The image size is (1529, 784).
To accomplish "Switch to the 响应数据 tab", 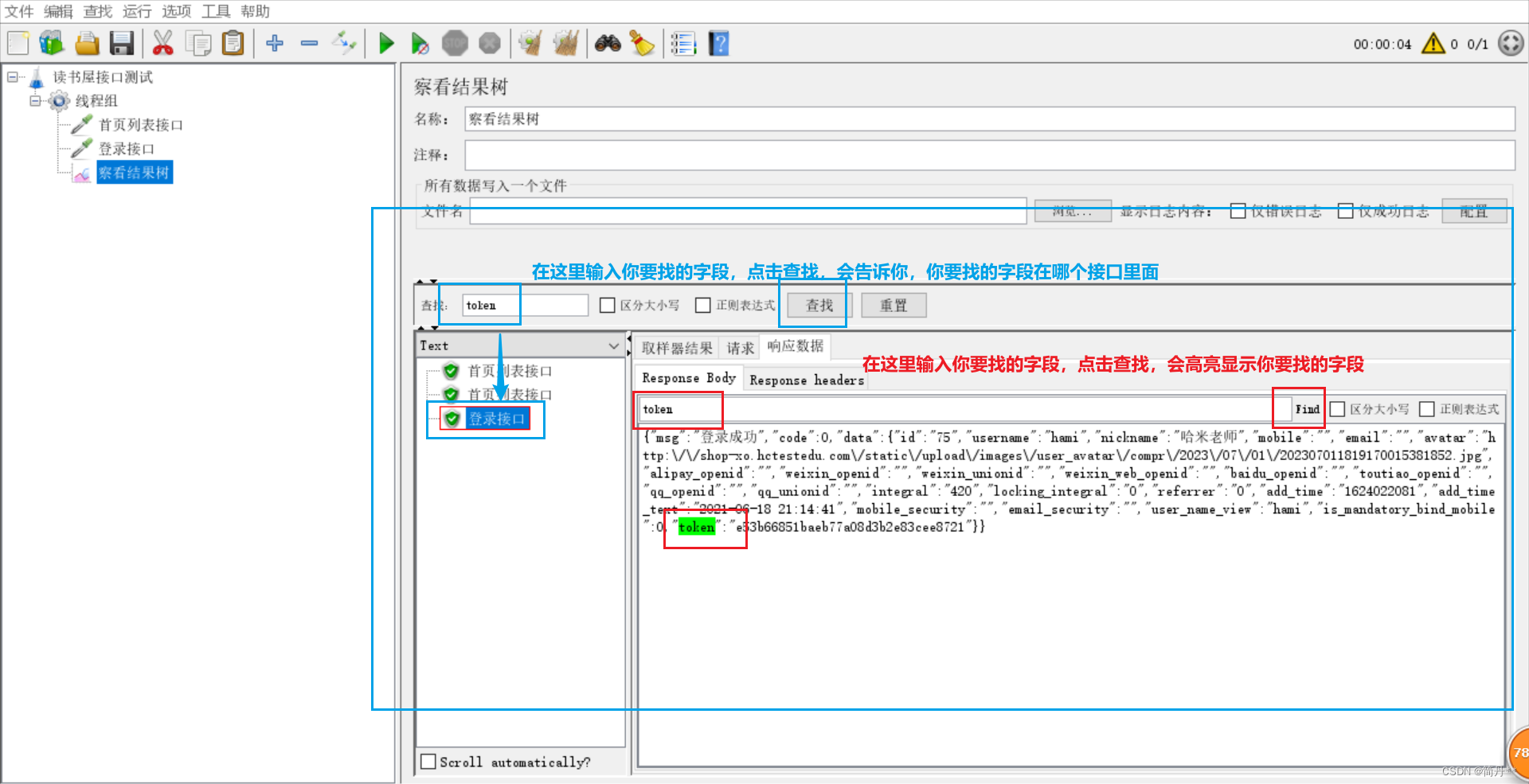I will tap(796, 346).
